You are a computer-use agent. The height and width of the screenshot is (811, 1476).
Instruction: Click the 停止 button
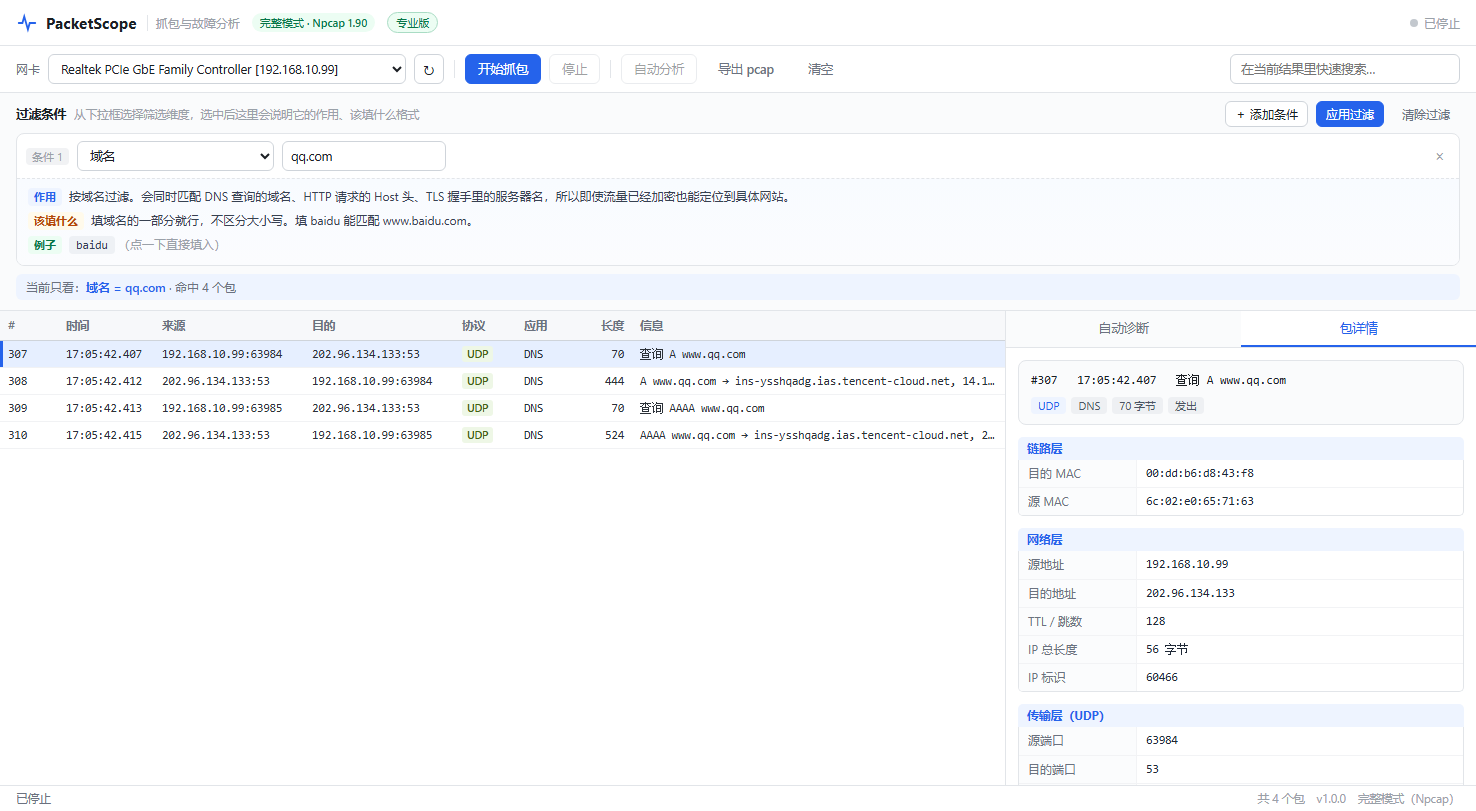click(x=575, y=69)
